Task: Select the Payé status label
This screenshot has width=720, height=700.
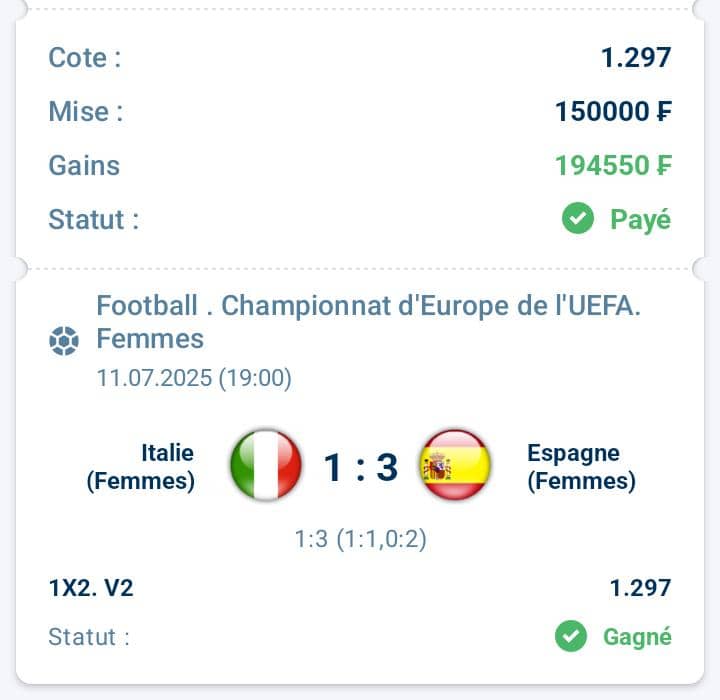Action: click(x=641, y=220)
